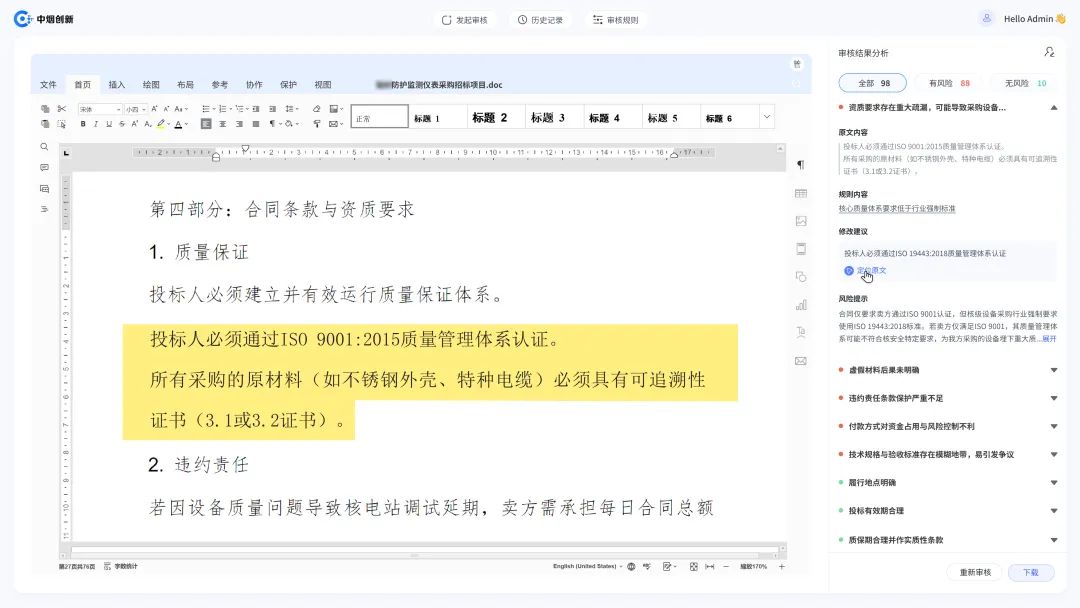Click the bar chart icon in right sidebar
This screenshot has height=608, width=1080.
(800, 304)
